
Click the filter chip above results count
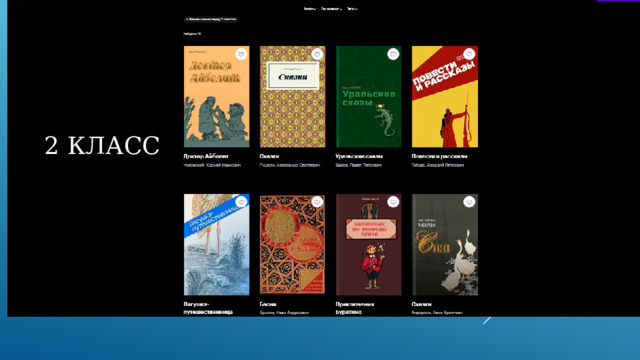(211, 19)
